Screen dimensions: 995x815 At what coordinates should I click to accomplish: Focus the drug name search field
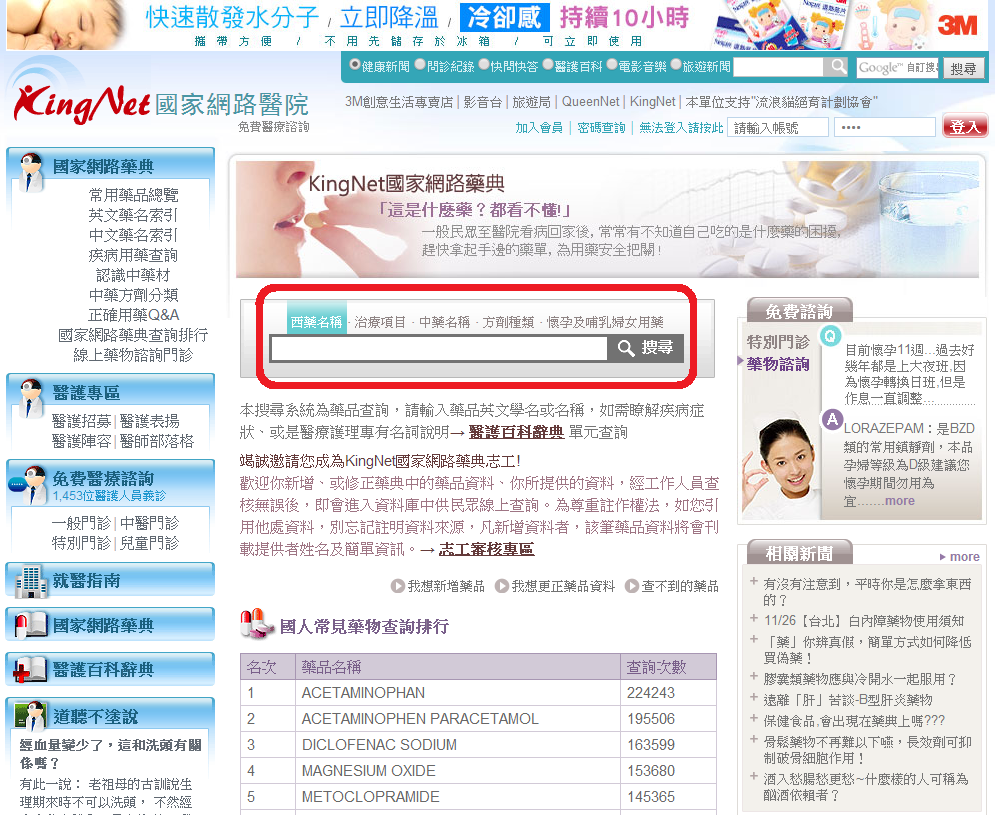point(438,348)
